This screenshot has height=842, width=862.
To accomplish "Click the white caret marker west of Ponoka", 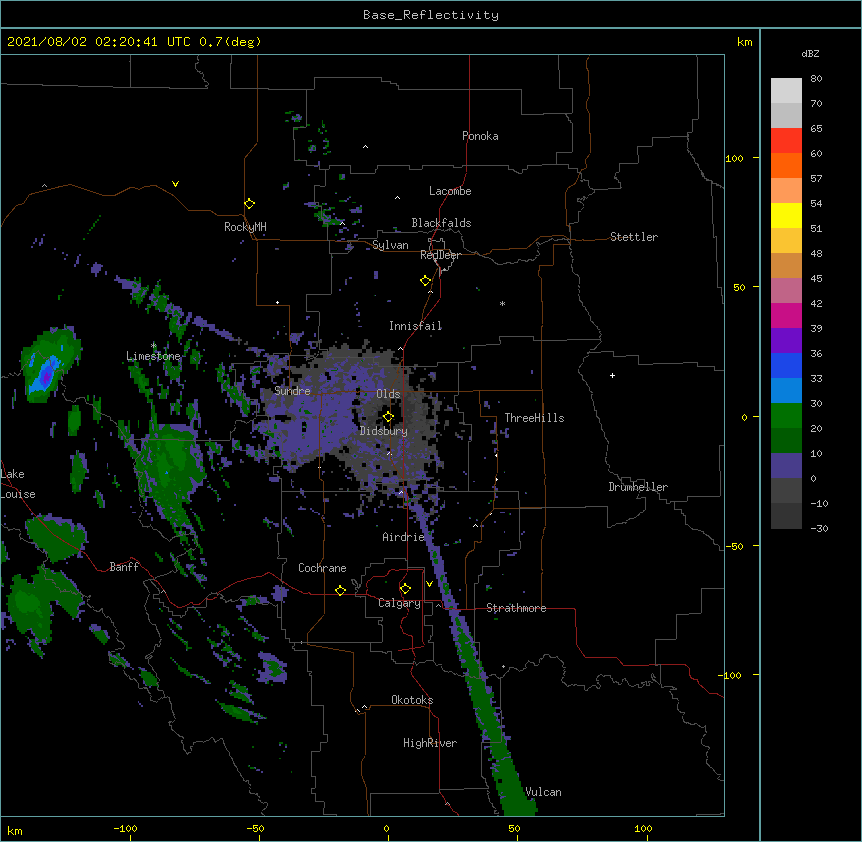I will pos(365,147).
